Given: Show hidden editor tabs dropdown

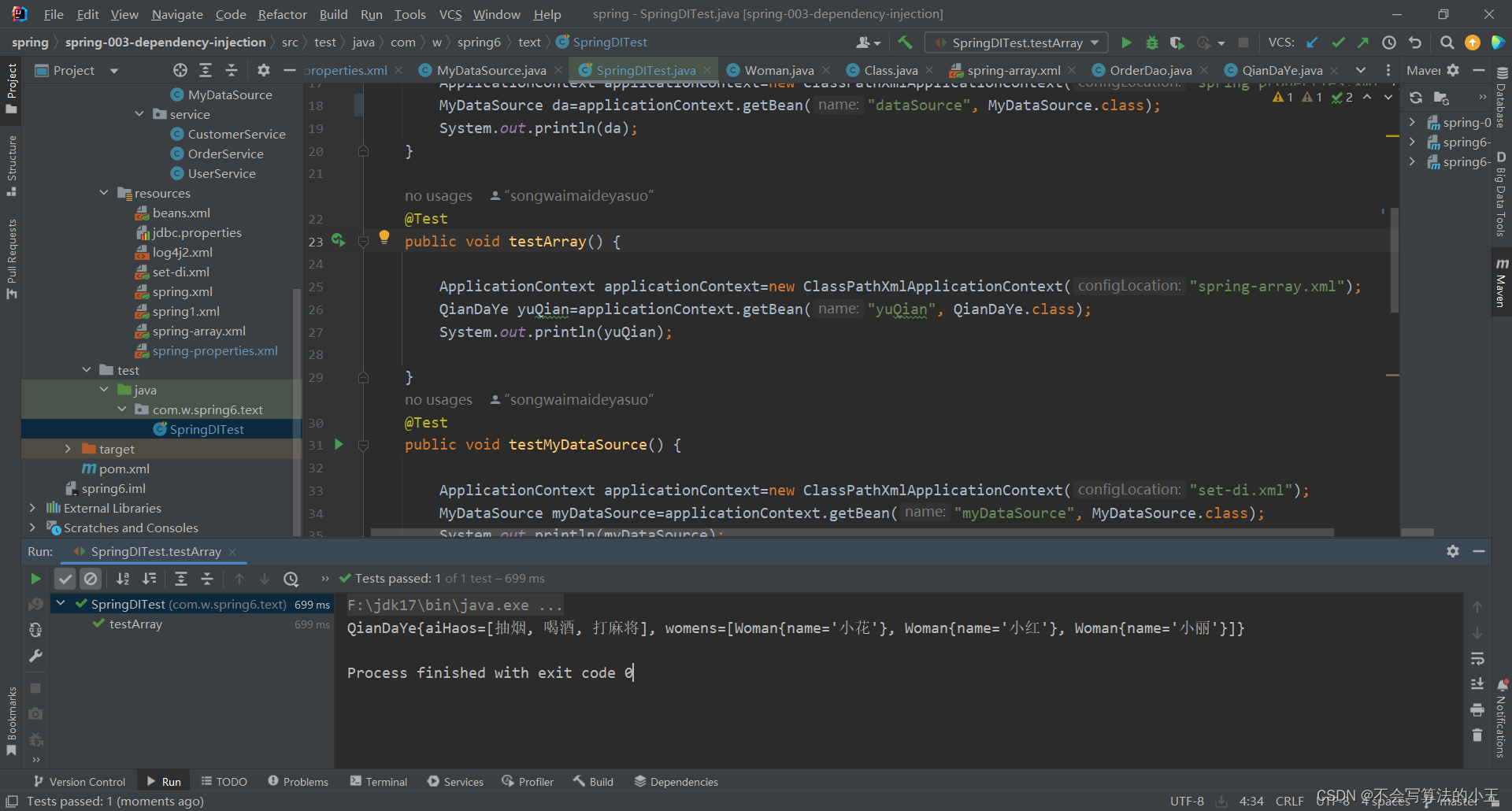Looking at the screenshot, I should [1361, 70].
